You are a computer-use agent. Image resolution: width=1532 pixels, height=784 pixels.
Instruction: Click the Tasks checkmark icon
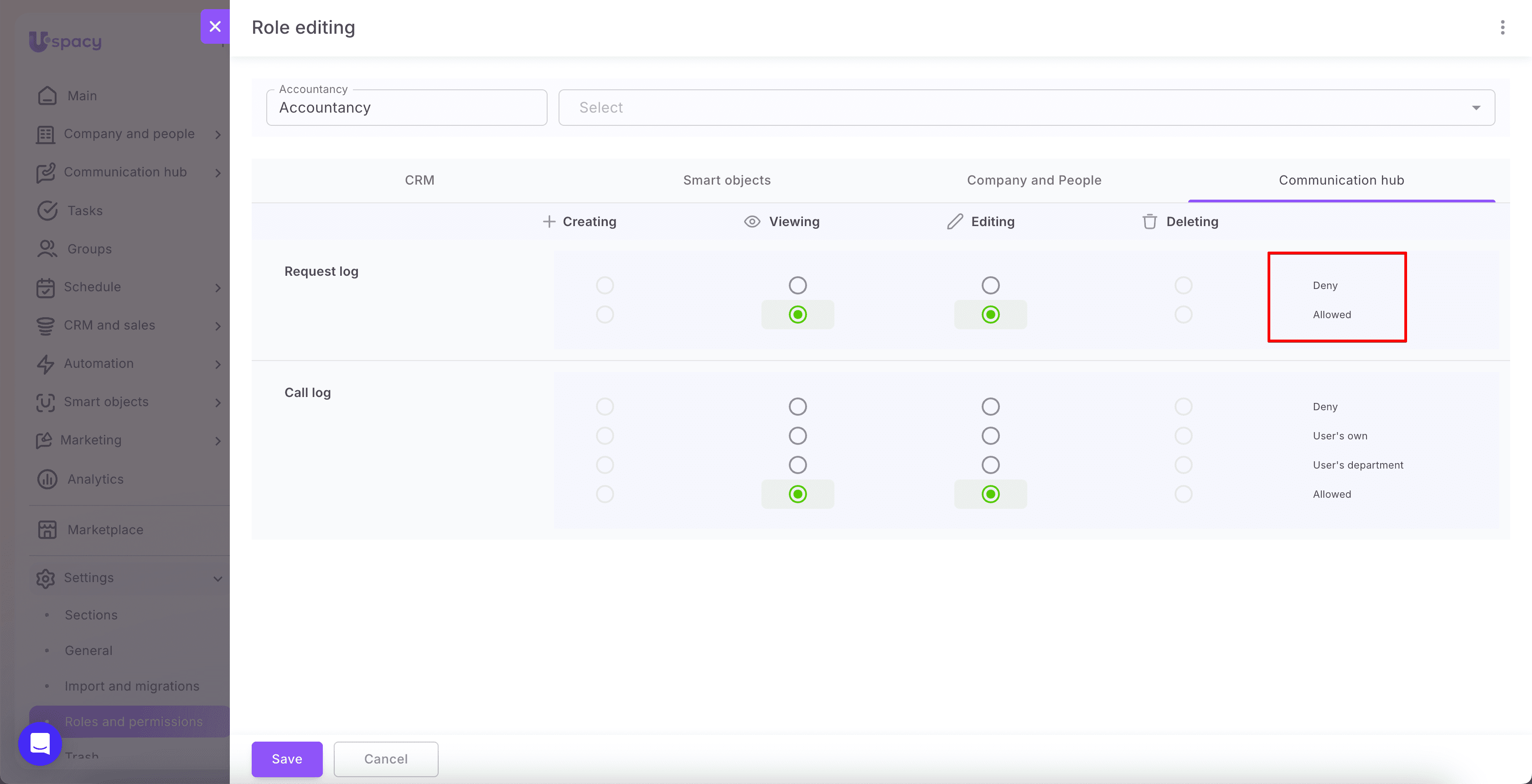click(x=47, y=211)
